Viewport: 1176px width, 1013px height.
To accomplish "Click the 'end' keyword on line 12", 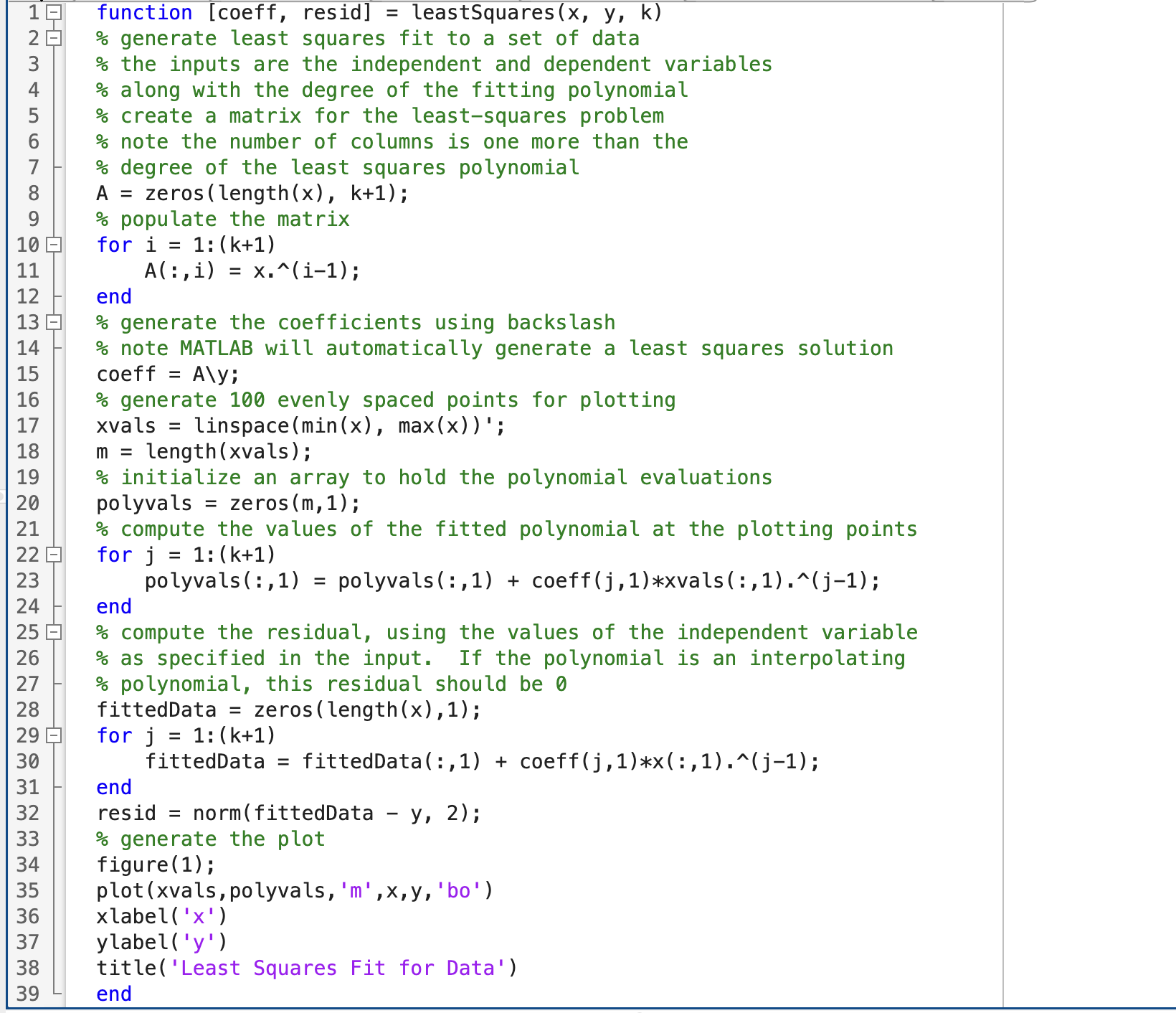I will pos(114,297).
